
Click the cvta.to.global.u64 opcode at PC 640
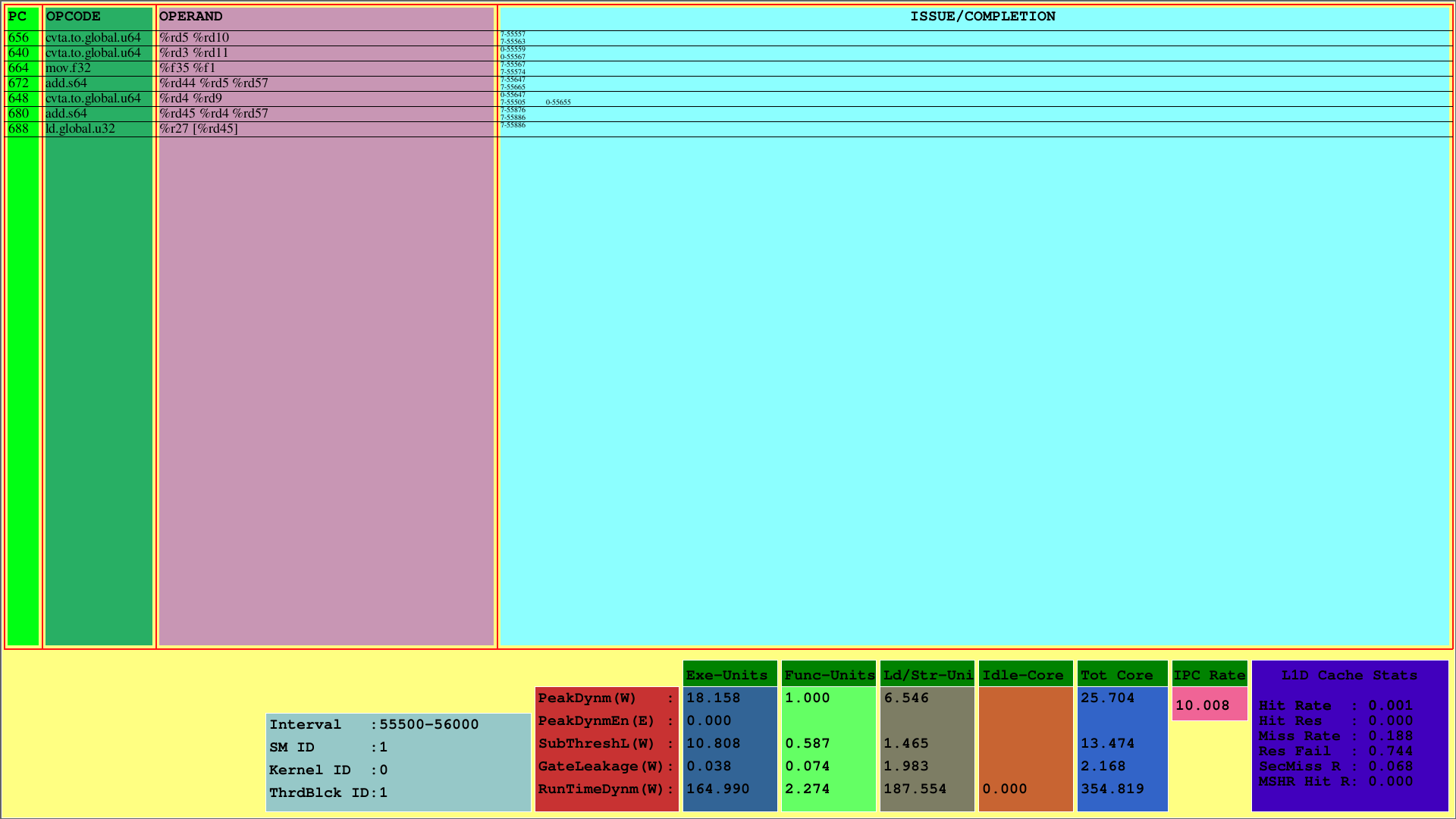click(93, 53)
